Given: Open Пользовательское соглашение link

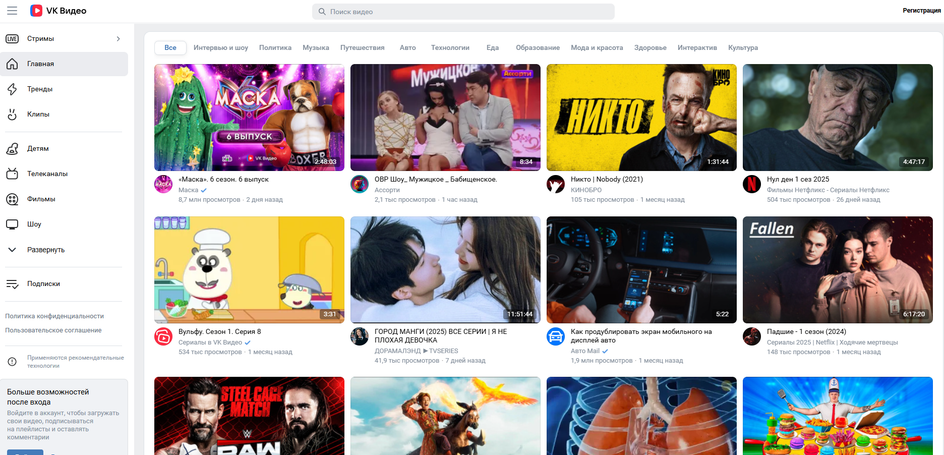Looking at the screenshot, I should pyautogui.click(x=53, y=330).
